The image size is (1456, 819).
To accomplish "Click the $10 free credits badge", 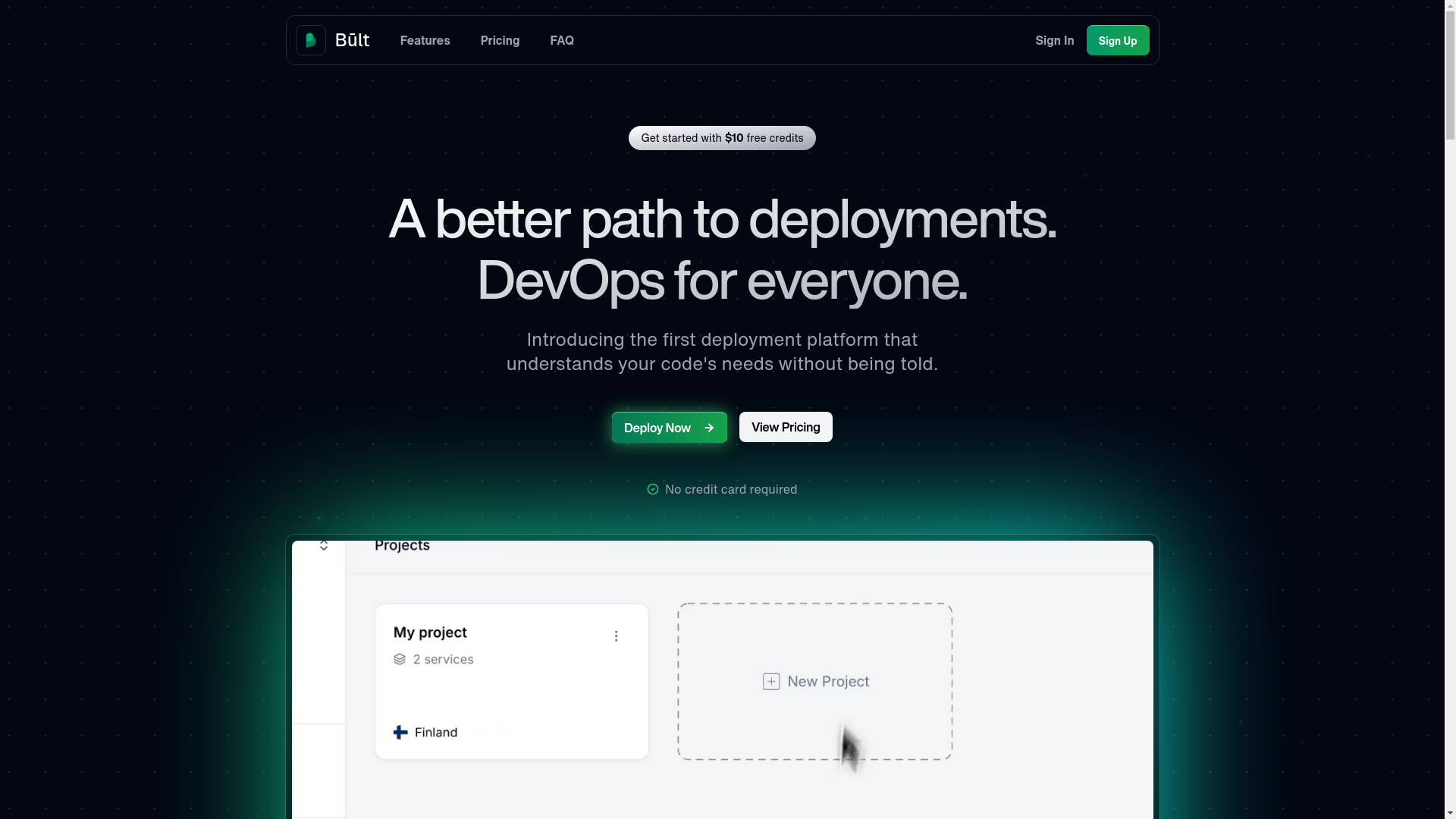I will (722, 138).
